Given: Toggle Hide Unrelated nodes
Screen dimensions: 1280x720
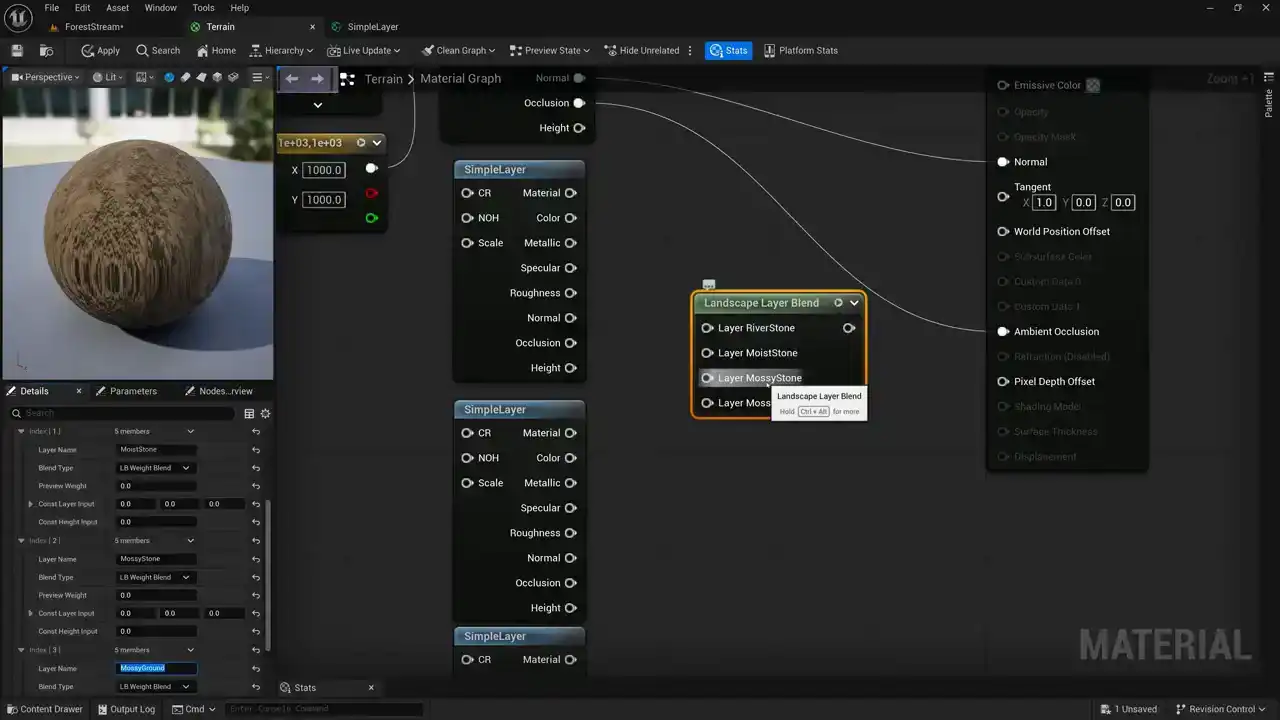Looking at the screenshot, I should 640,50.
